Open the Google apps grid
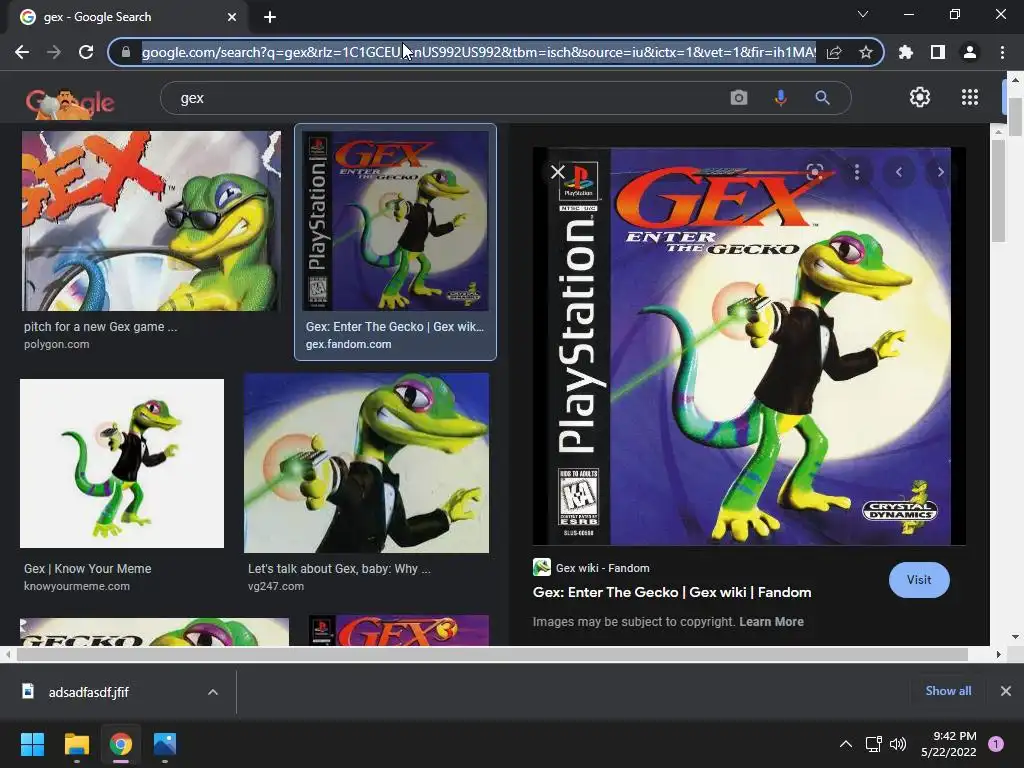Screen dimensions: 1024x768 point(970,97)
